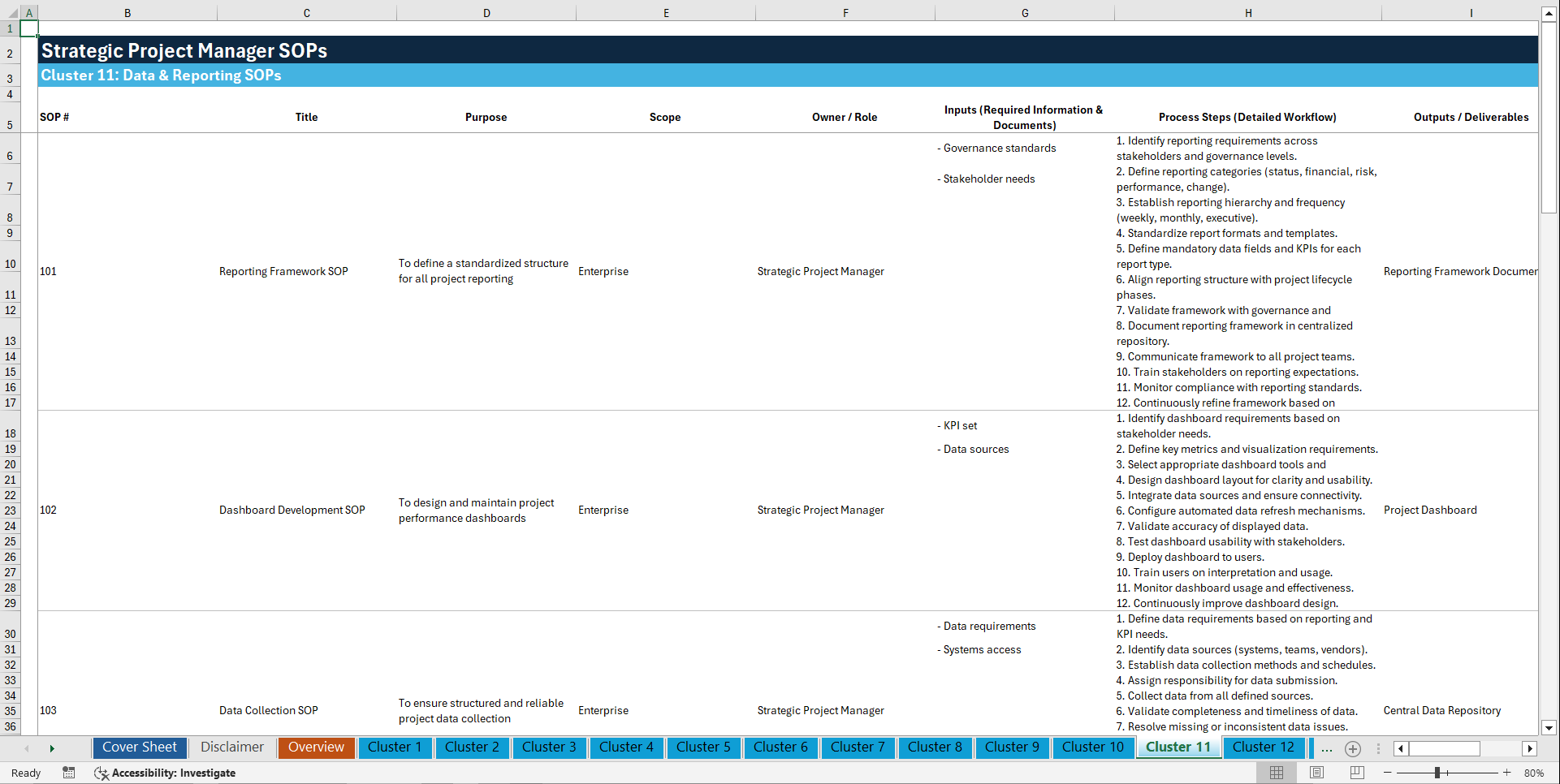The image size is (1560, 784).
Task: Go to previous sheet tab arrow
Action: (27, 749)
